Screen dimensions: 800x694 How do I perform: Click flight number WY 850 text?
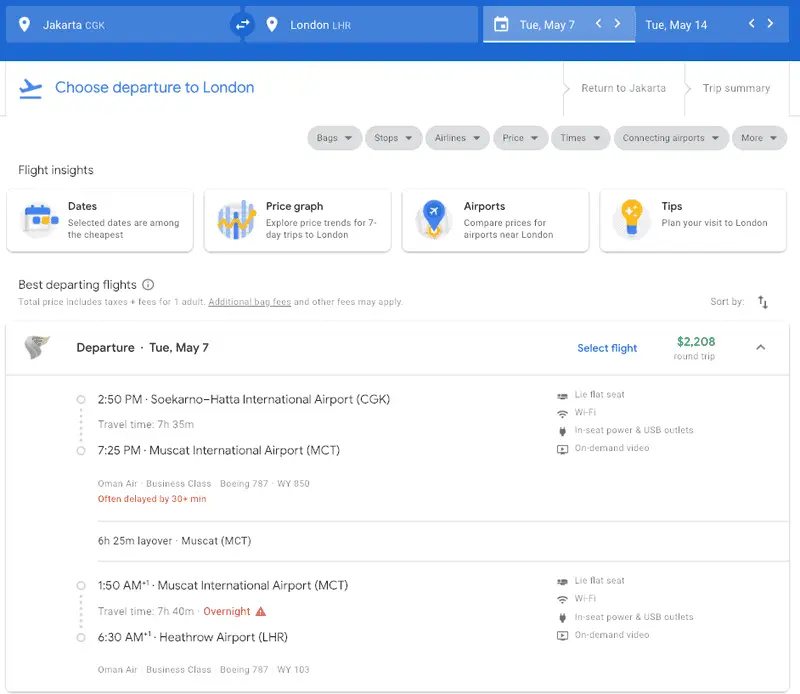pos(293,483)
